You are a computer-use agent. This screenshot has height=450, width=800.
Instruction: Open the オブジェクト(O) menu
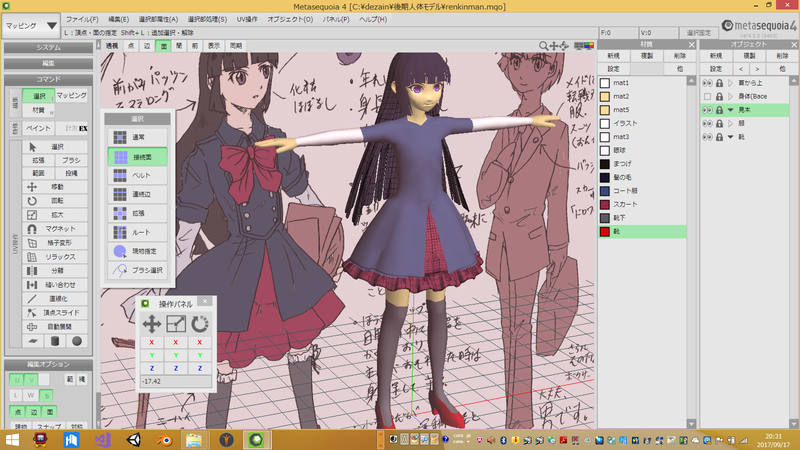pos(290,19)
